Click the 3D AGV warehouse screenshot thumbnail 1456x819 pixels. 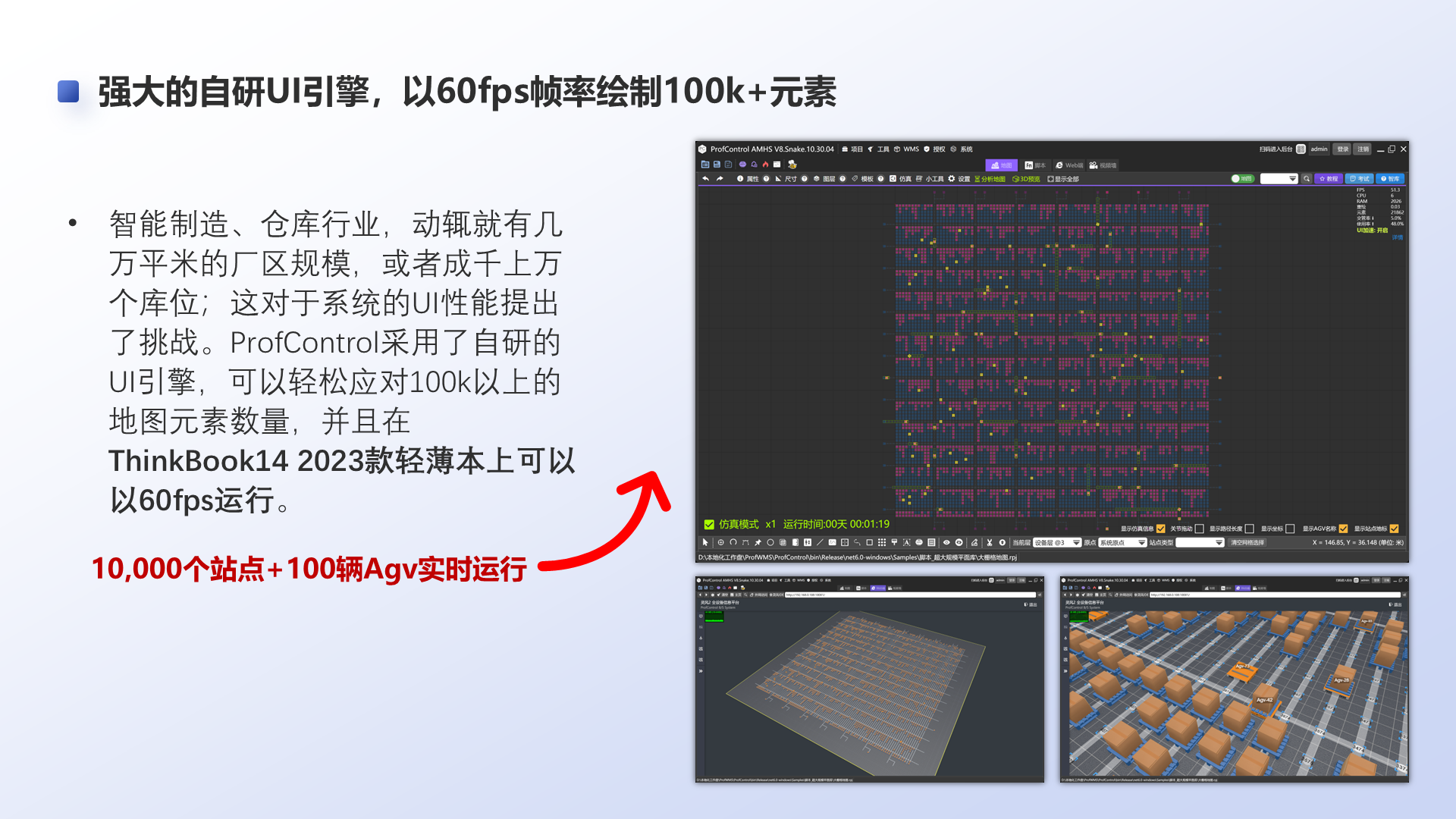pos(1234,679)
